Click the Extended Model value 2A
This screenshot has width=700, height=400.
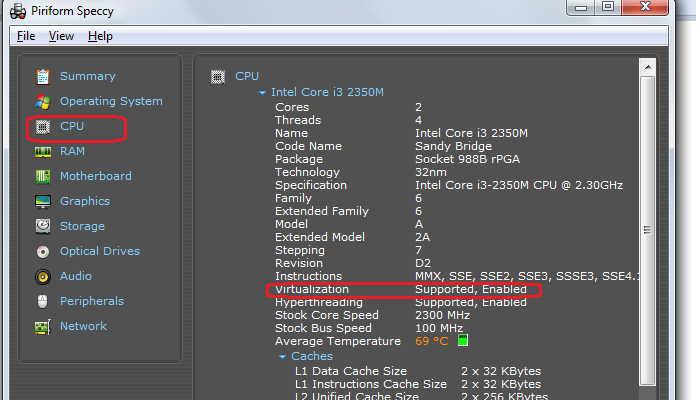click(x=422, y=237)
